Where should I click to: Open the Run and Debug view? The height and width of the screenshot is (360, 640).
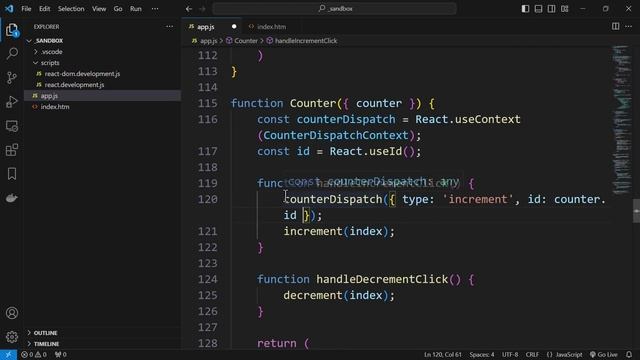click(12, 102)
